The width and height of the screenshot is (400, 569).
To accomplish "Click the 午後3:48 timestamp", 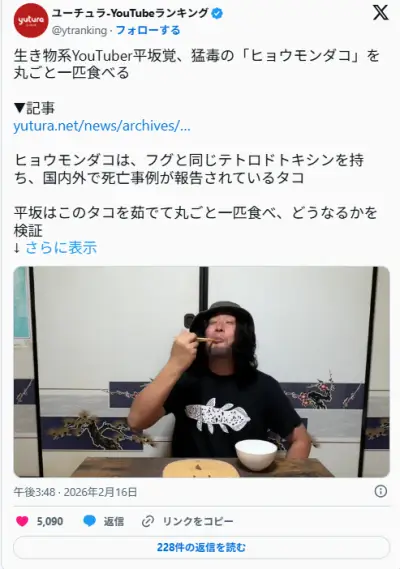I will [x=34, y=492].
